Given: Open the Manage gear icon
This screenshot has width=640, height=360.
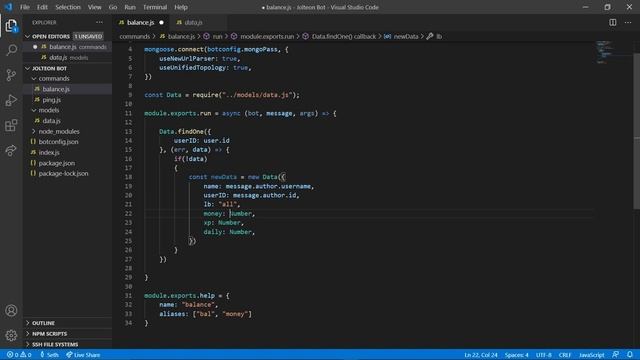Looking at the screenshot, I should tap(11, 336).
